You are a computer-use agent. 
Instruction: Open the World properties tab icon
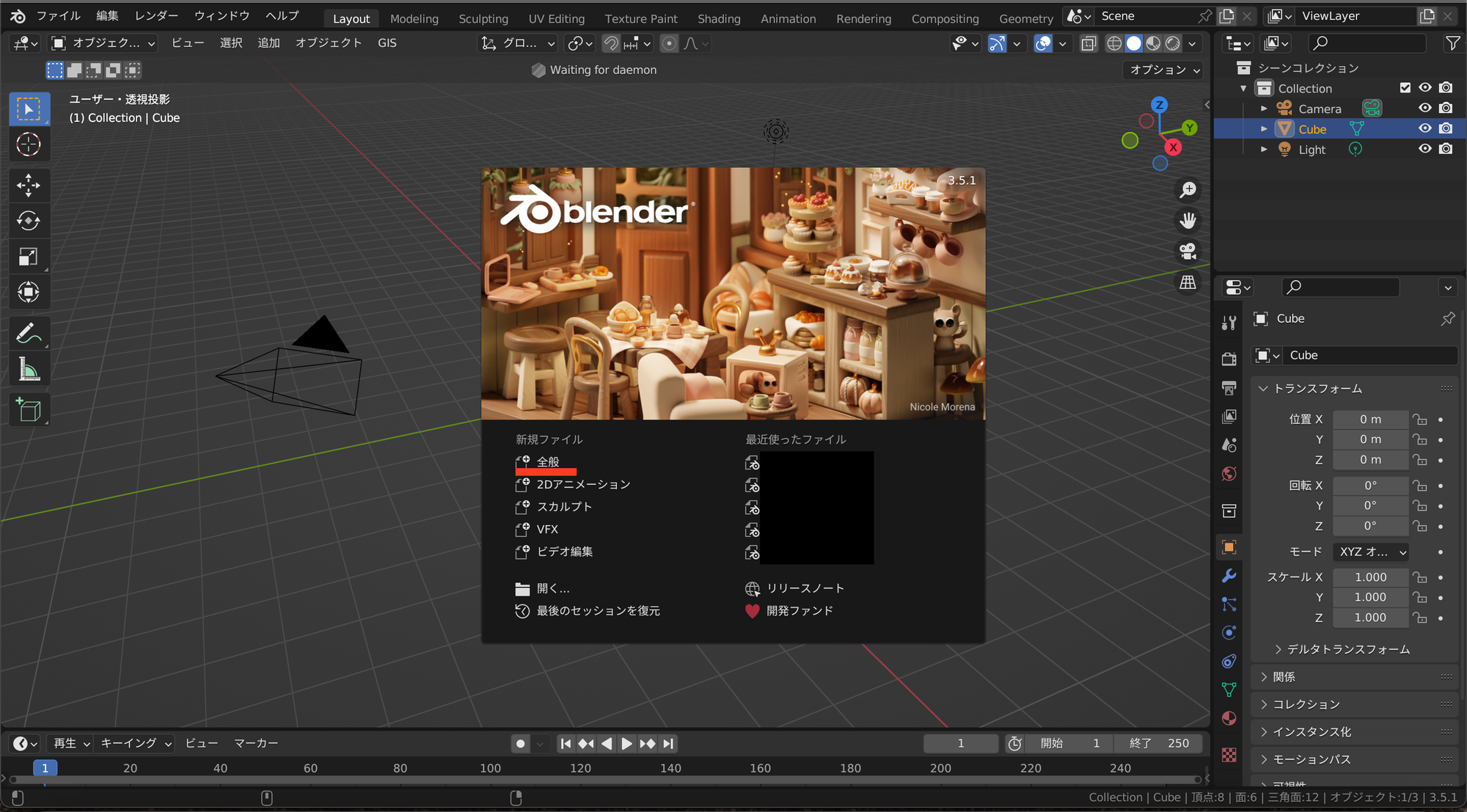(x=1229, y=474)
